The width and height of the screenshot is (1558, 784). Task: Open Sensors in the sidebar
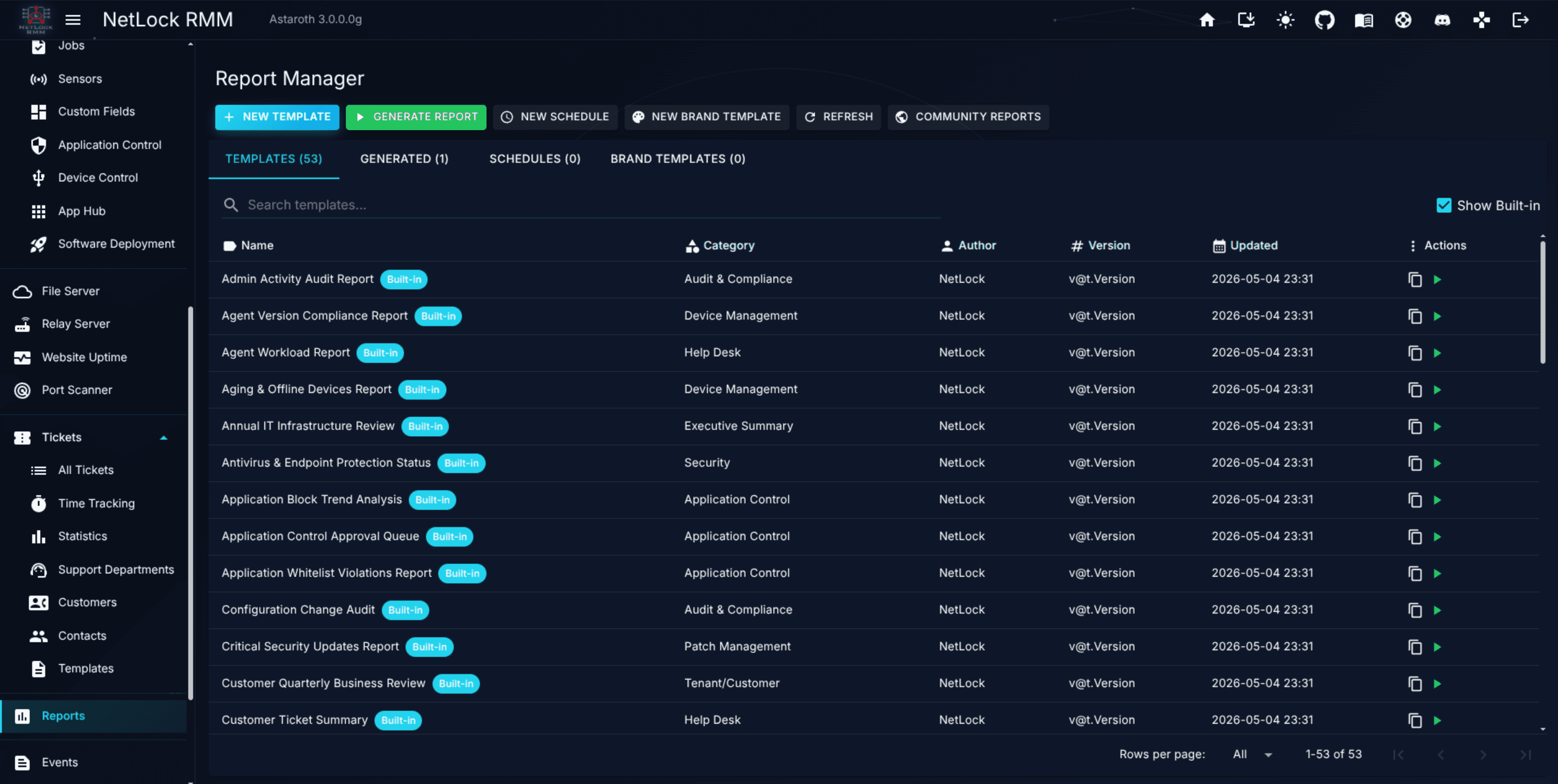point(94,79)
